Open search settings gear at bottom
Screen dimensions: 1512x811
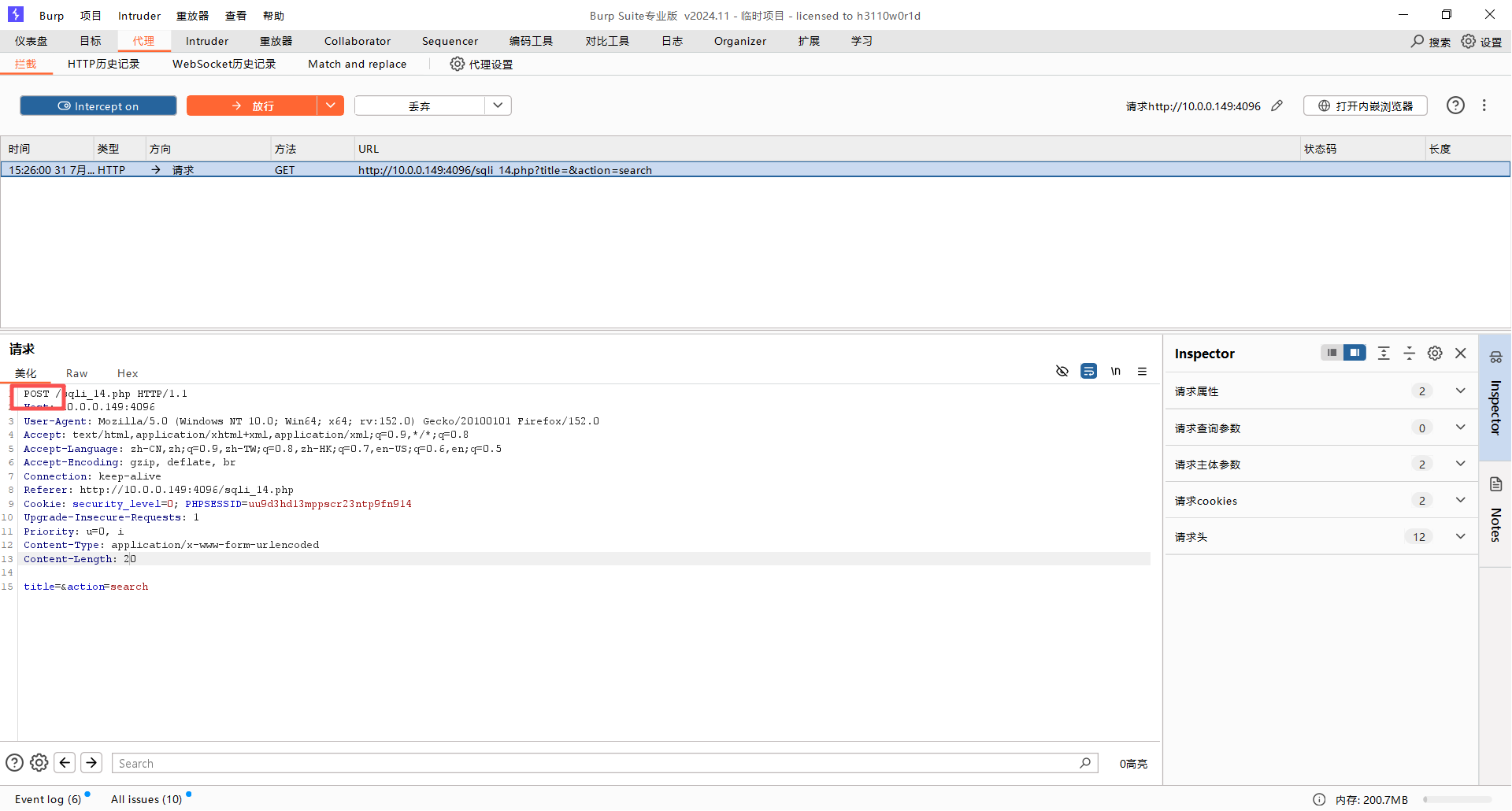click(39, 763)
